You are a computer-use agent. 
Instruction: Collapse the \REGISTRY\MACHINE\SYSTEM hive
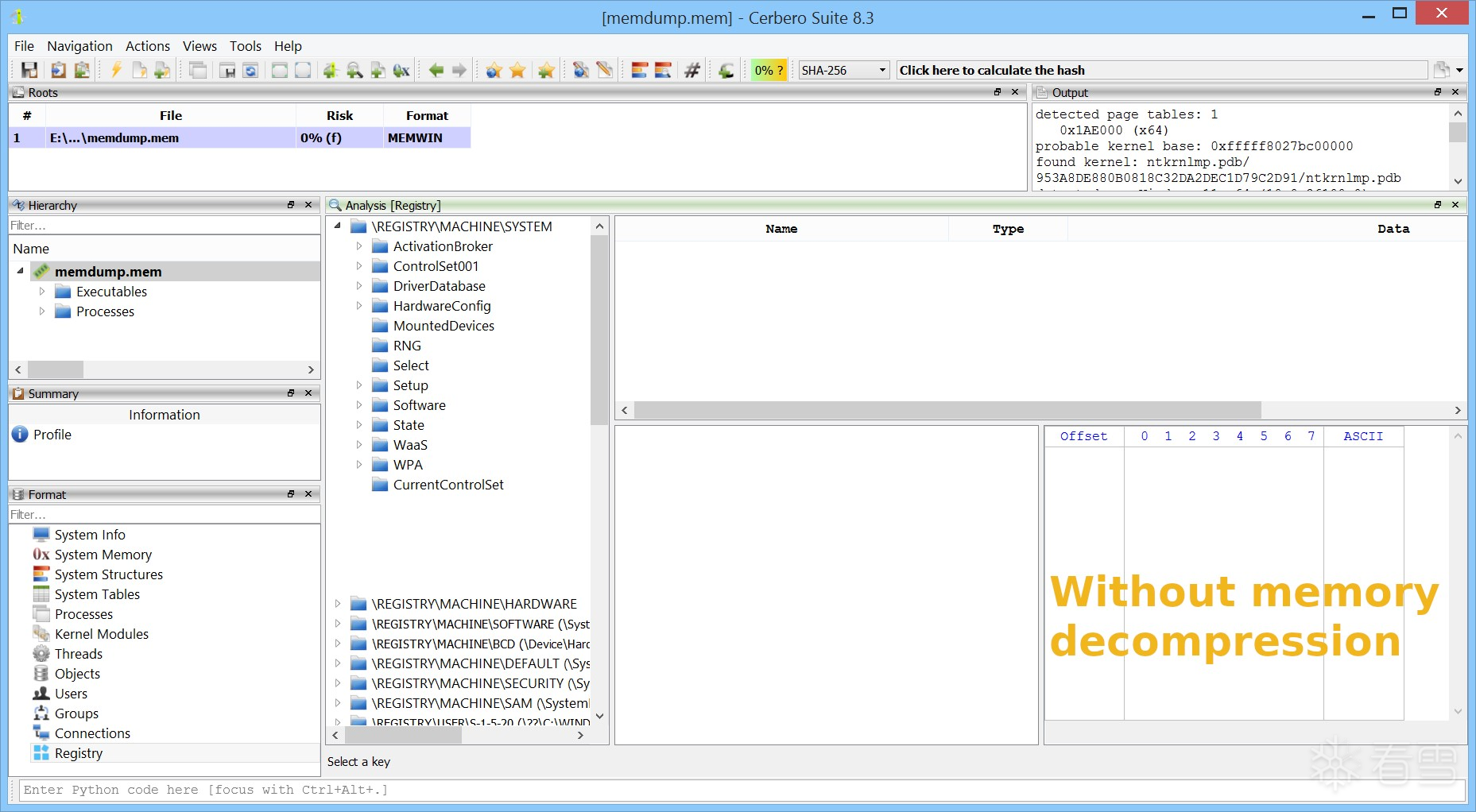click(x=337, y=226)
